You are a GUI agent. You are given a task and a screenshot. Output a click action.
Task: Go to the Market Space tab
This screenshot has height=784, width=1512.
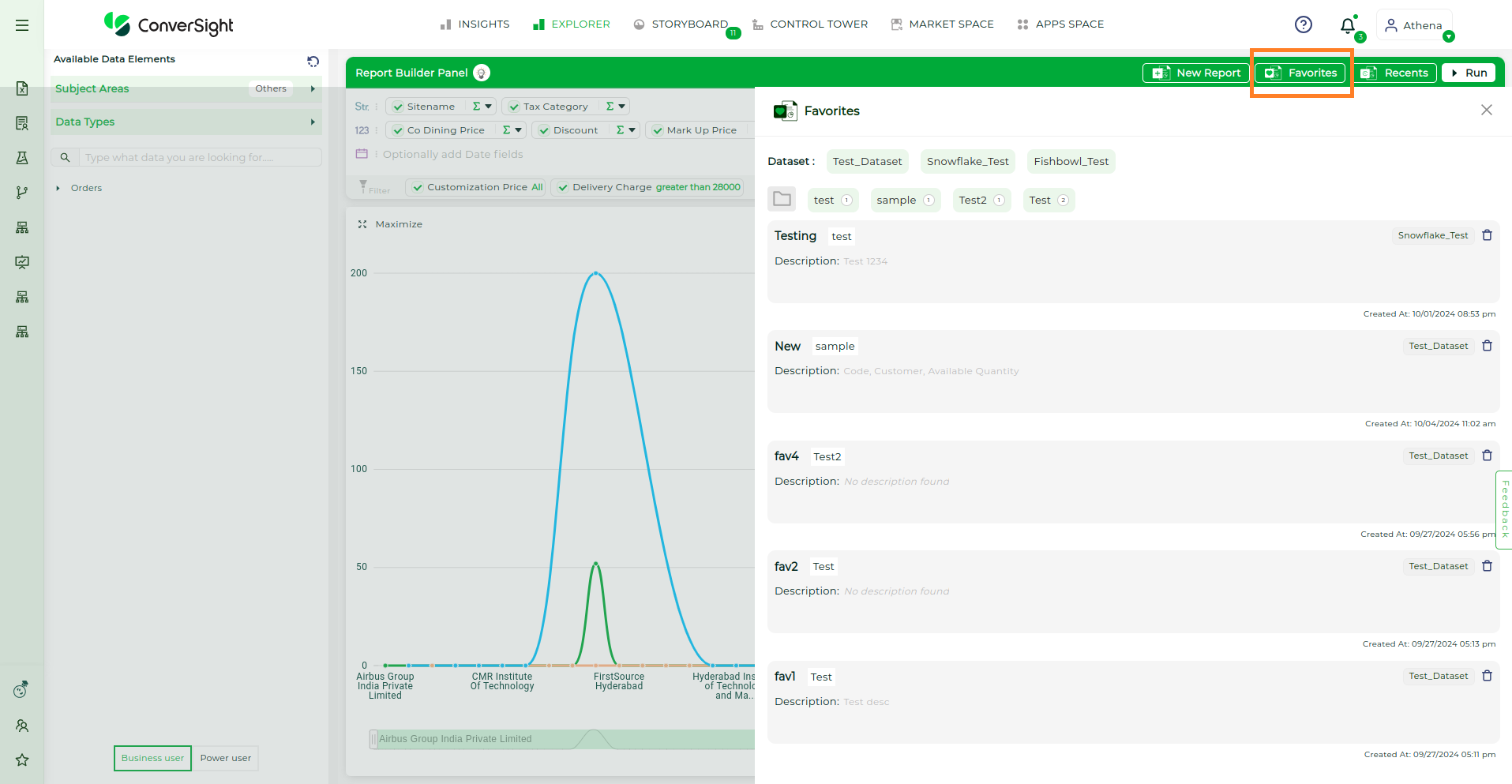[942, 24]
